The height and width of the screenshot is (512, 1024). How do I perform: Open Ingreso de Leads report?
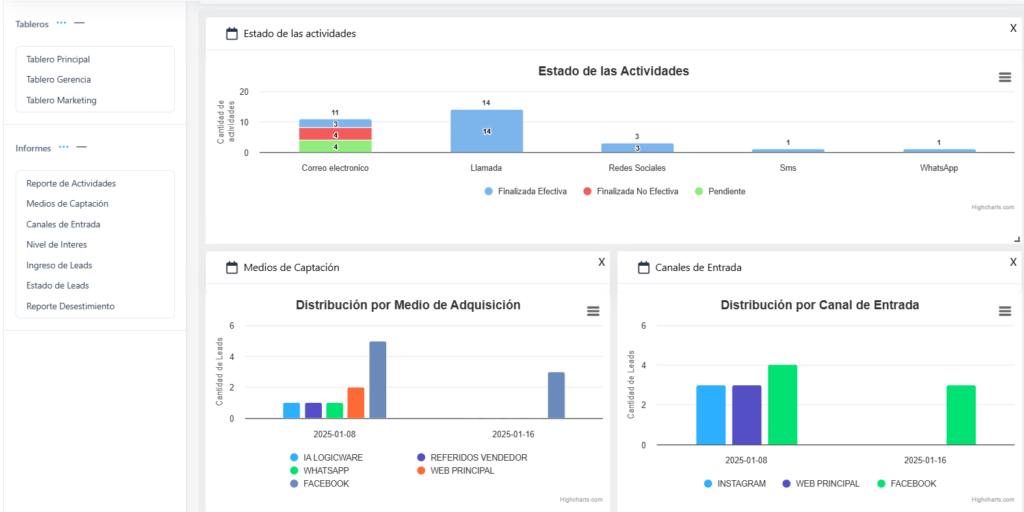tap(59, 265)
